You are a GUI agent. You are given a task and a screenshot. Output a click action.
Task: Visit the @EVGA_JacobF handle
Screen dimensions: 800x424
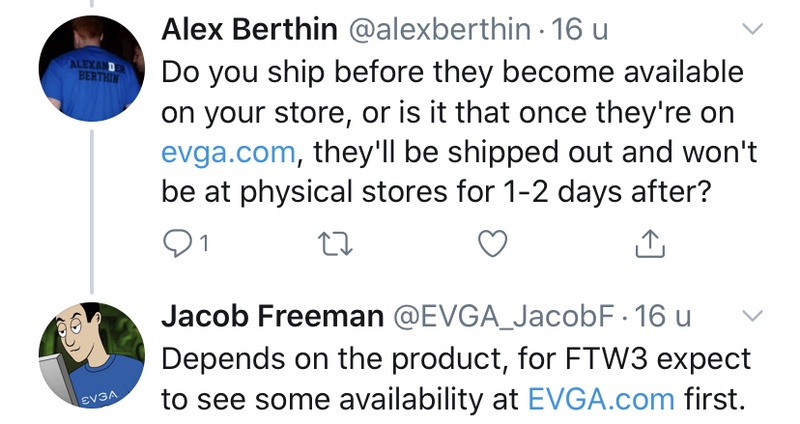pos(510,318)
